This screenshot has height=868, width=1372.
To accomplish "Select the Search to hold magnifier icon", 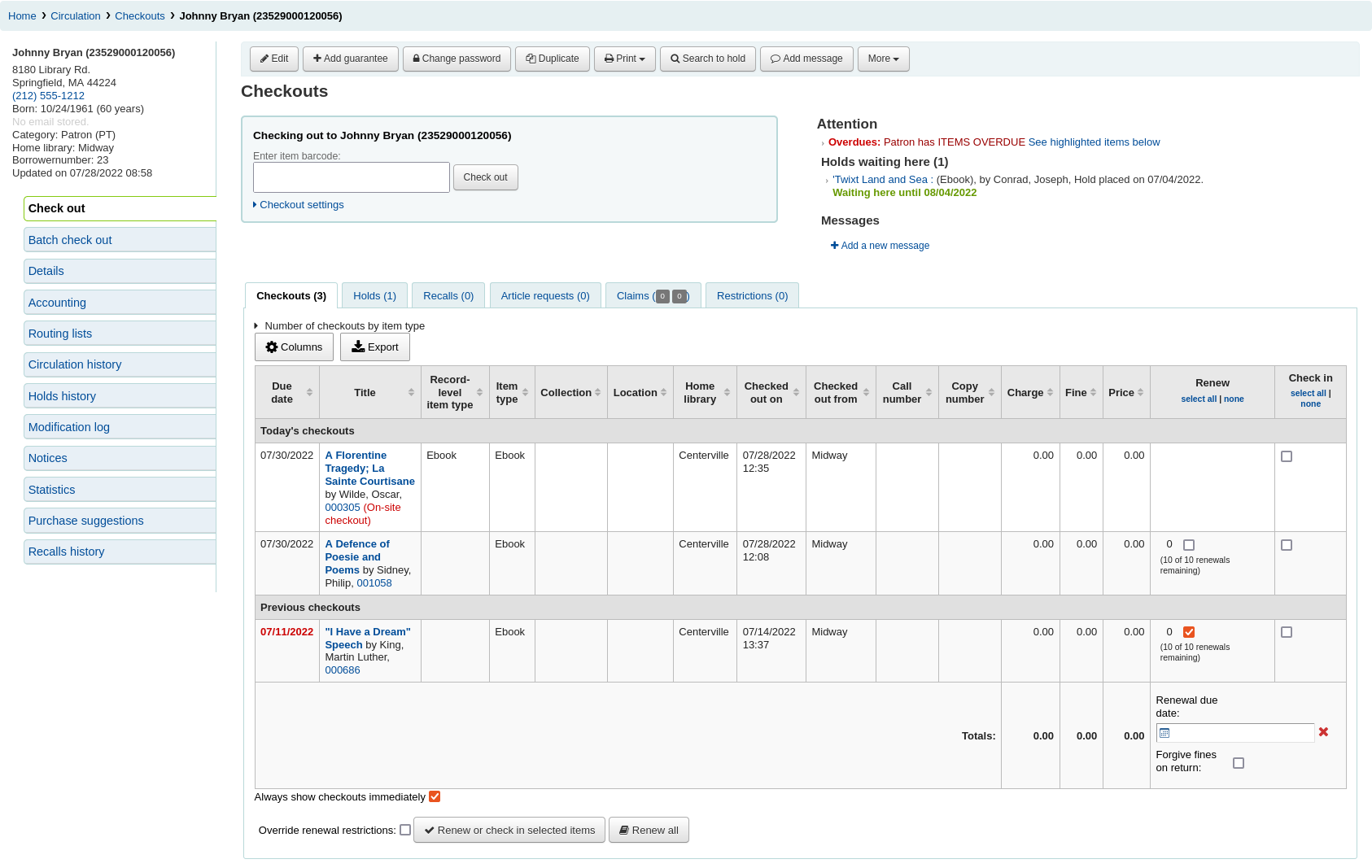I will point(675,59).
